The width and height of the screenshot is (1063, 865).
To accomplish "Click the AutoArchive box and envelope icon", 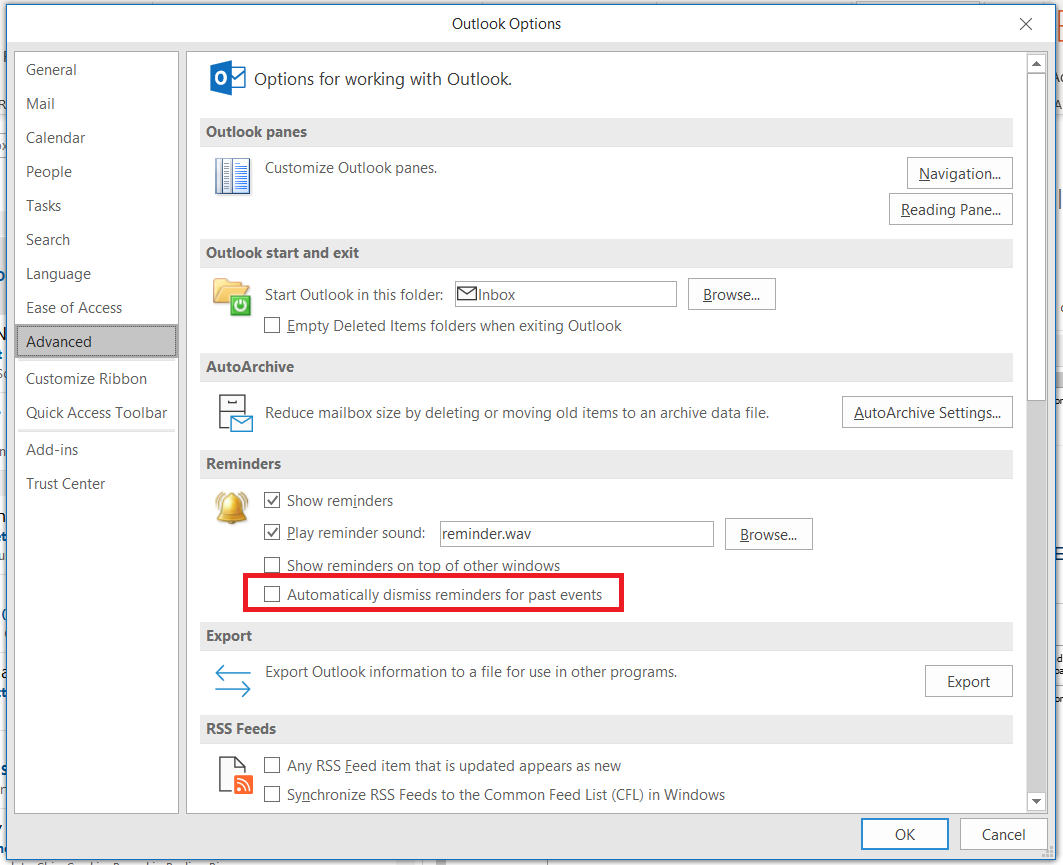I will tap(235, 413).
